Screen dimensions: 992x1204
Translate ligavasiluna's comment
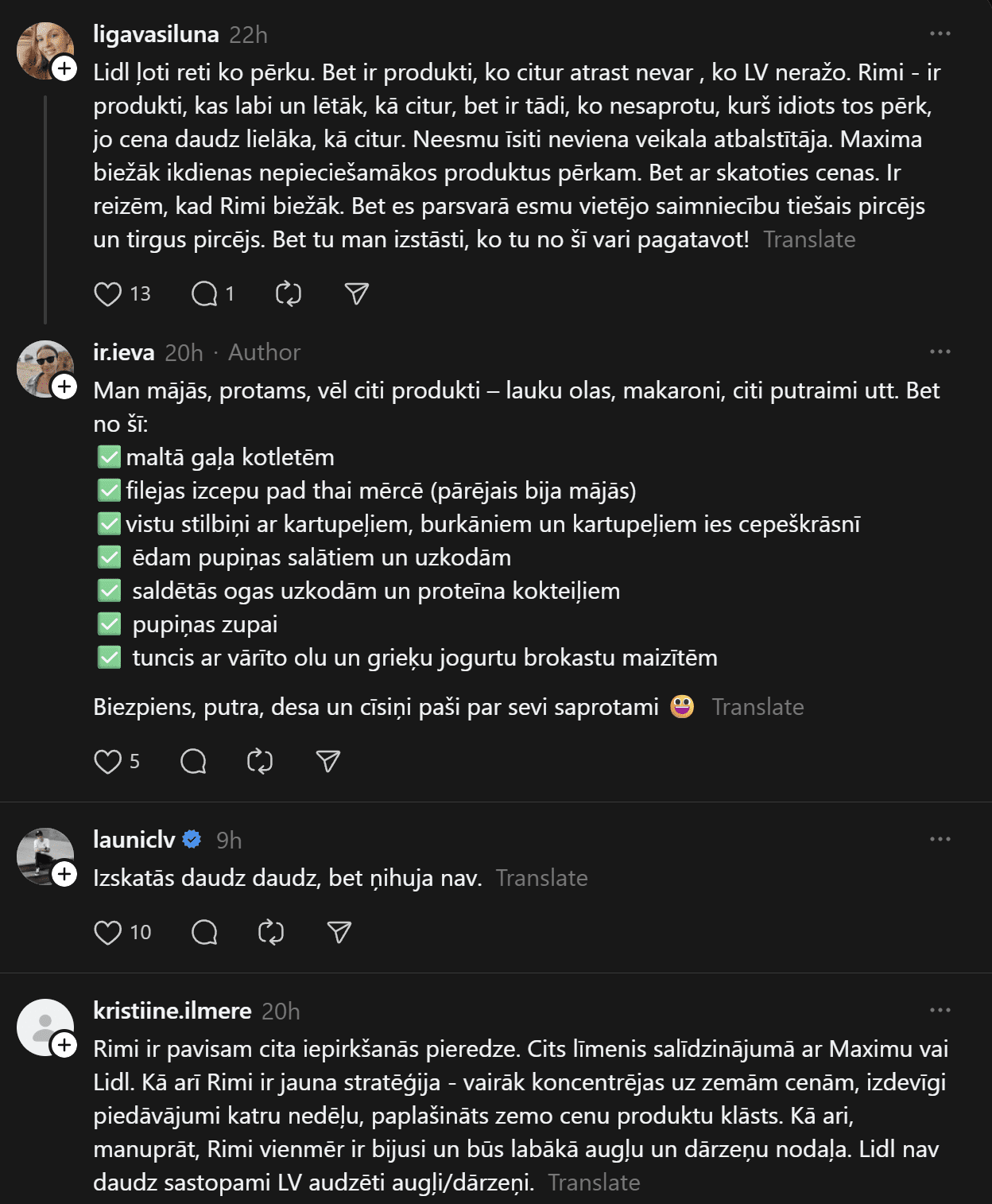[809, 239]
